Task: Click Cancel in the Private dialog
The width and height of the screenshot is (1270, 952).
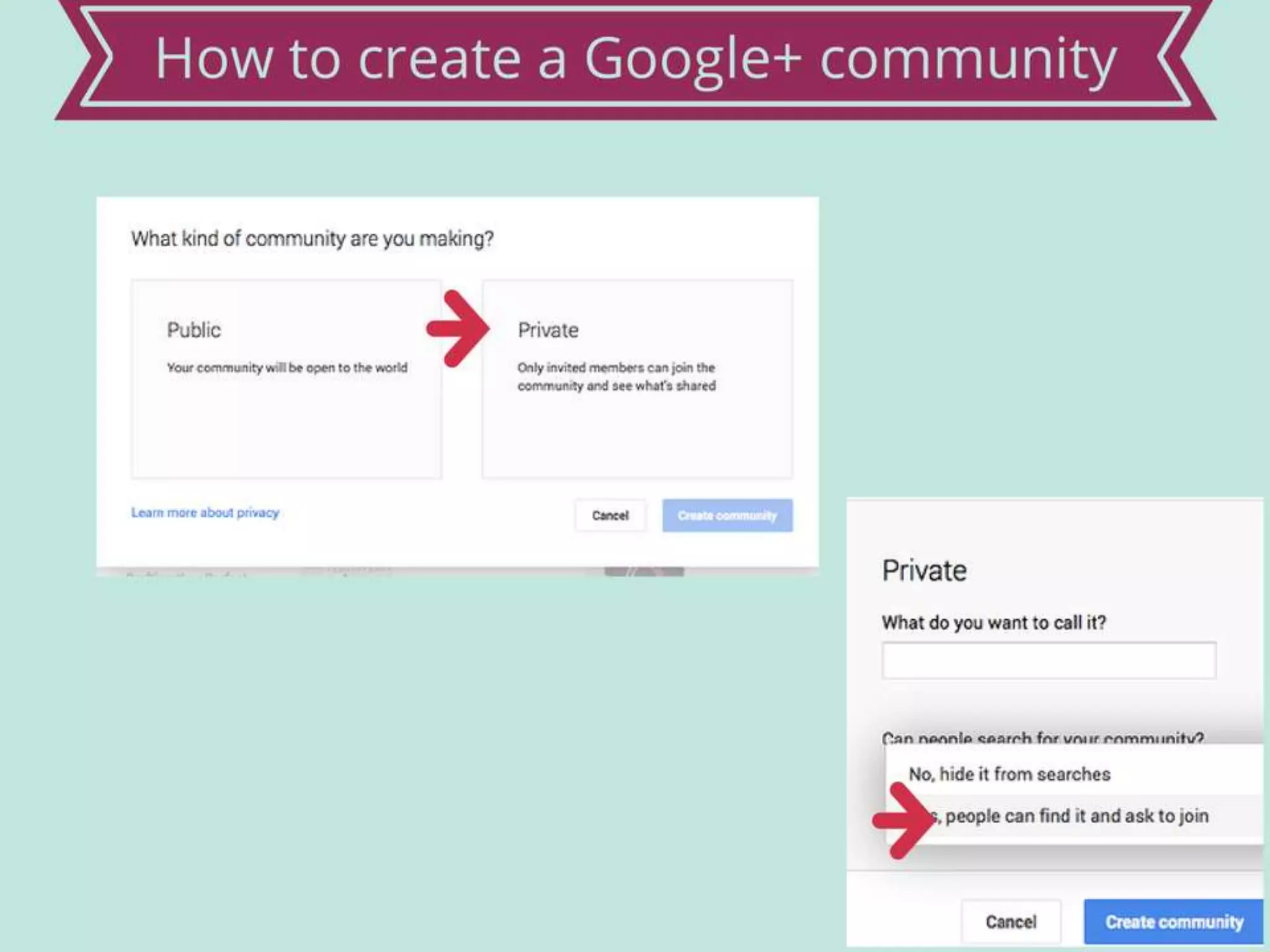Action: point(1011,922)
